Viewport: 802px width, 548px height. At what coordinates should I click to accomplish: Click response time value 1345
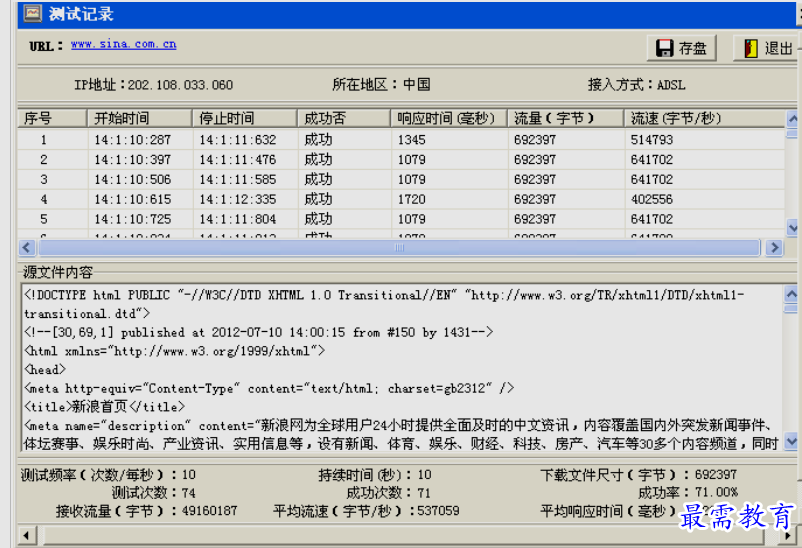[411, 140]
